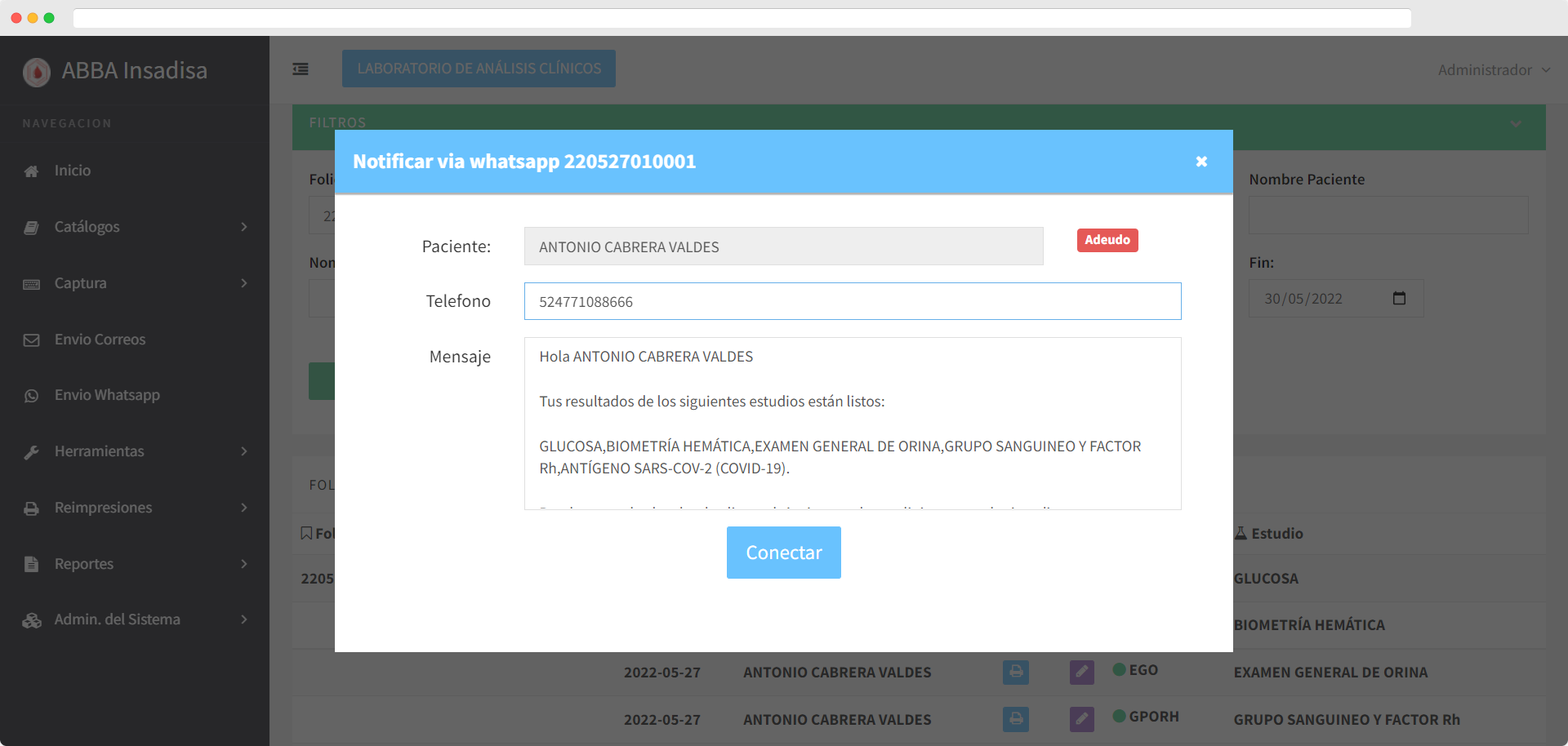Click the Conectar button

(784, 553)
